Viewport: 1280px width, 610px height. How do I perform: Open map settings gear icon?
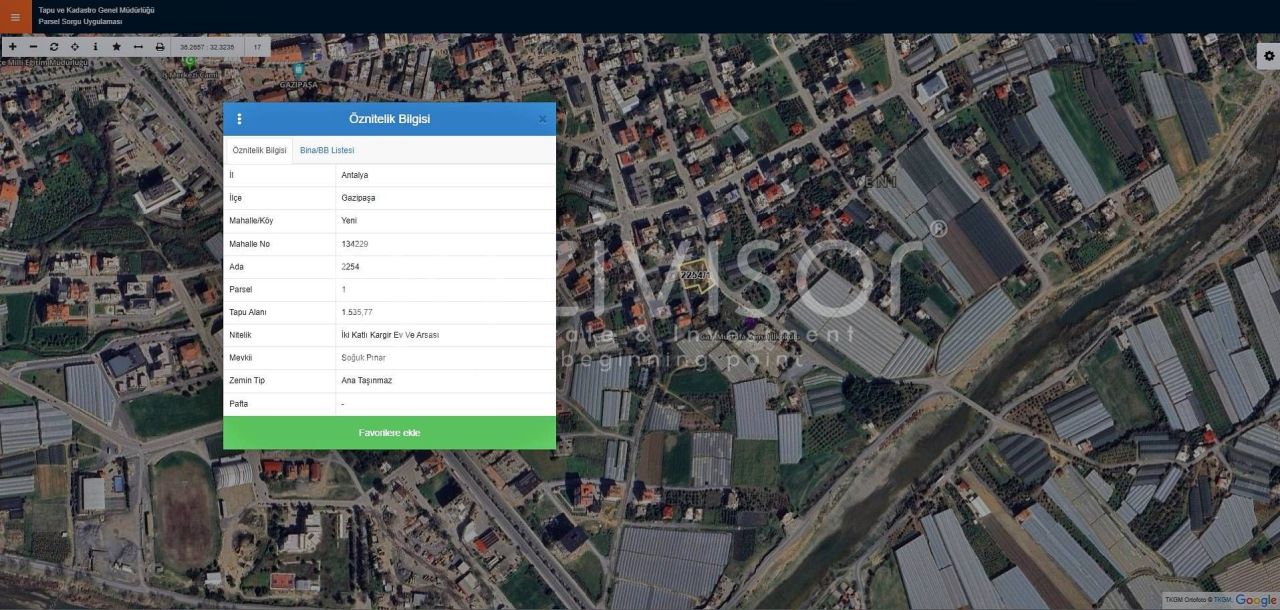click(1268, 56)
